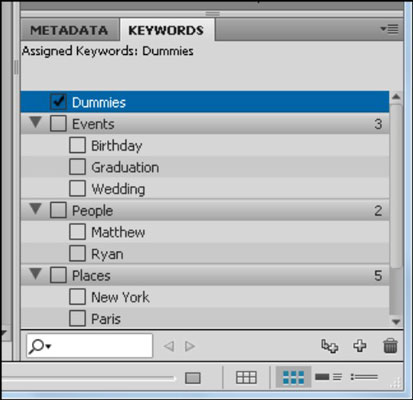Enable the Matthew keyword checkbox
This screenshot has width=413, height=400.
click(x=77, y=232)
